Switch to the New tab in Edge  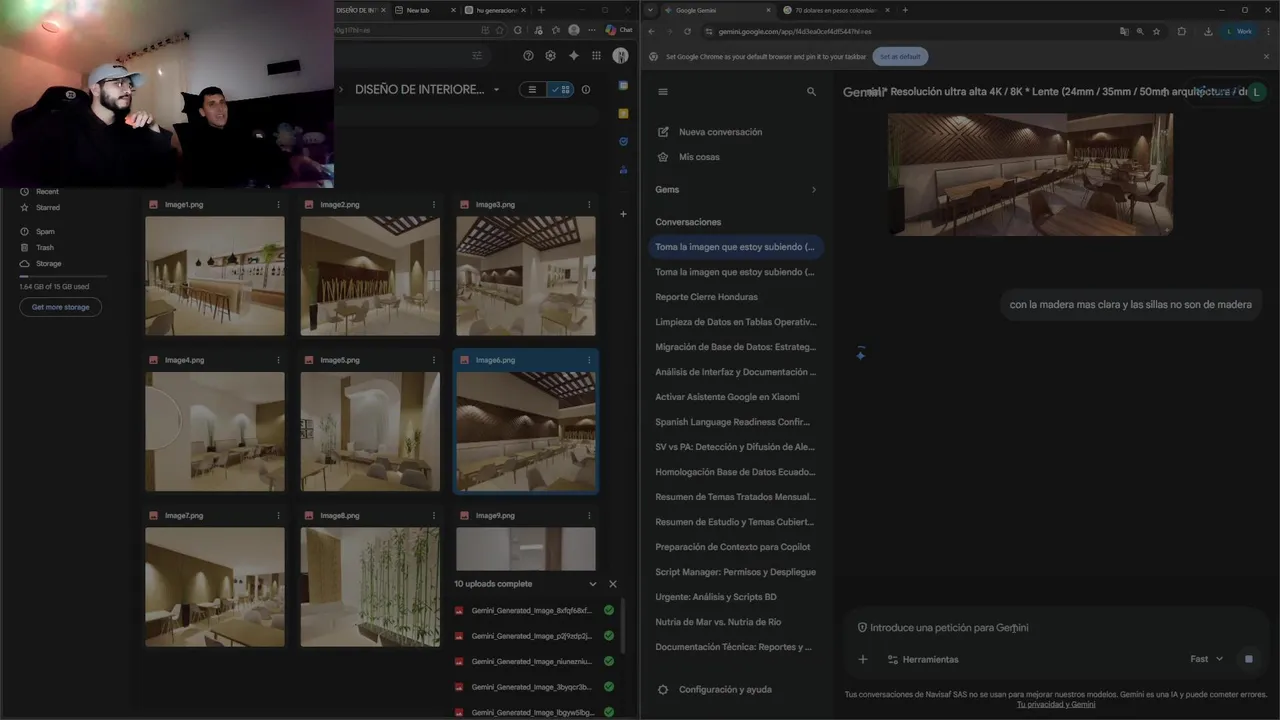(425, 10)
